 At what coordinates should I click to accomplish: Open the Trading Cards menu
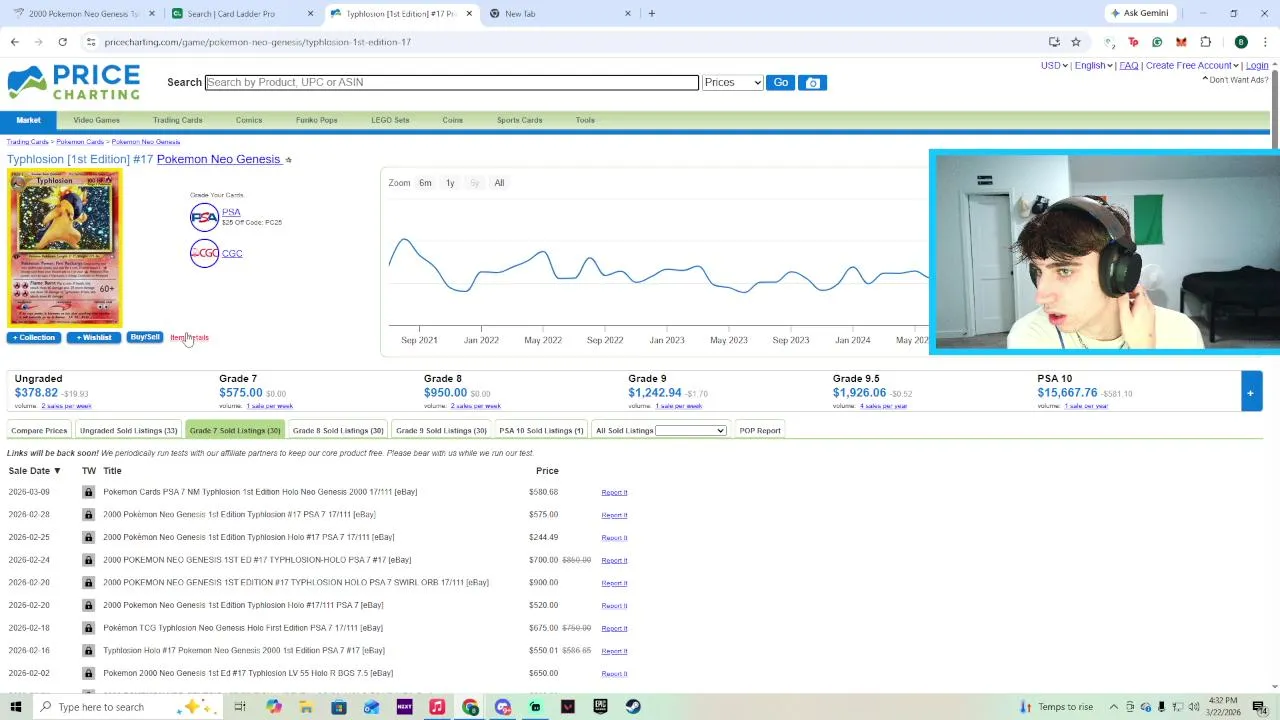178,120
